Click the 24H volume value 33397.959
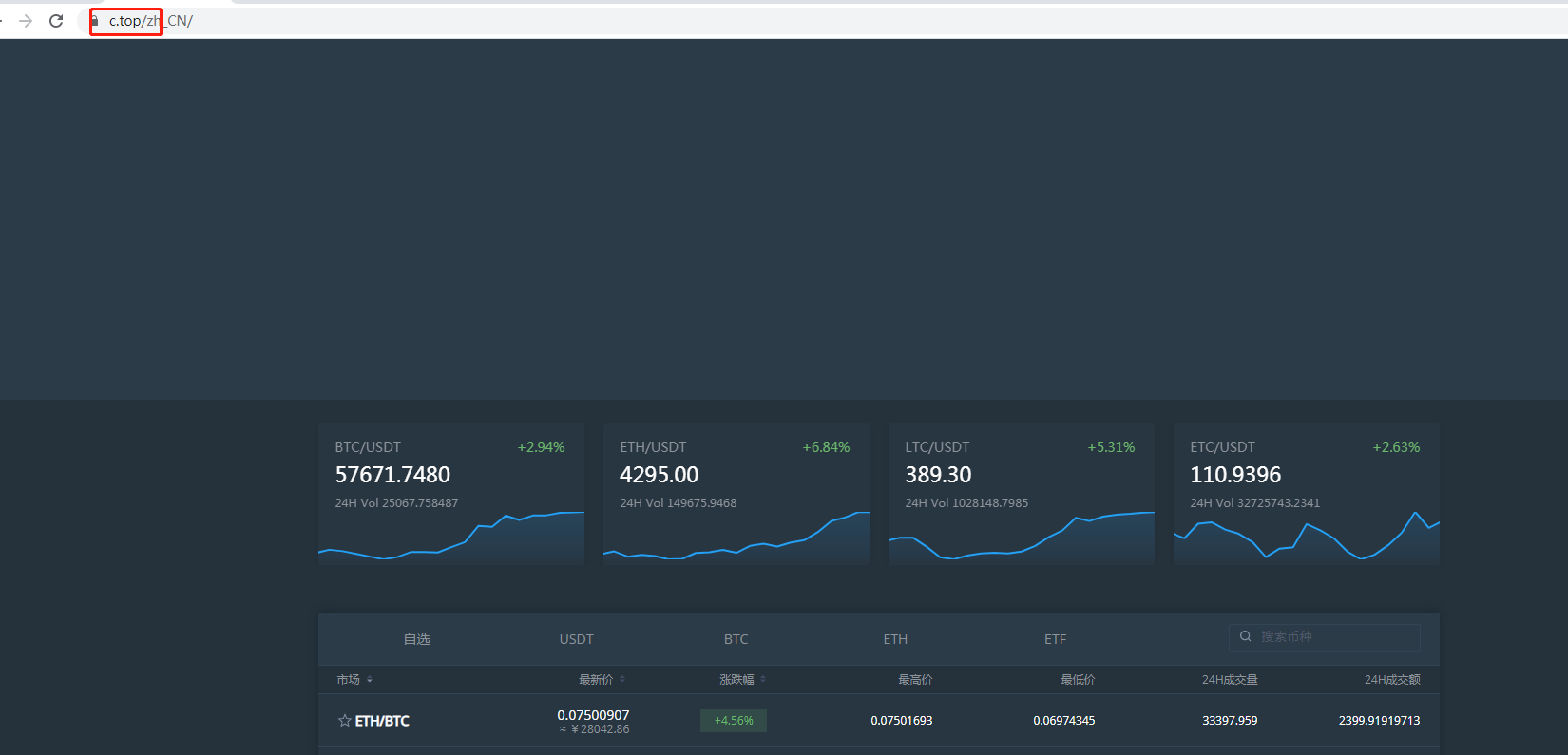Viewport: 1568px width, 755px height. [x=1230, y=721]
